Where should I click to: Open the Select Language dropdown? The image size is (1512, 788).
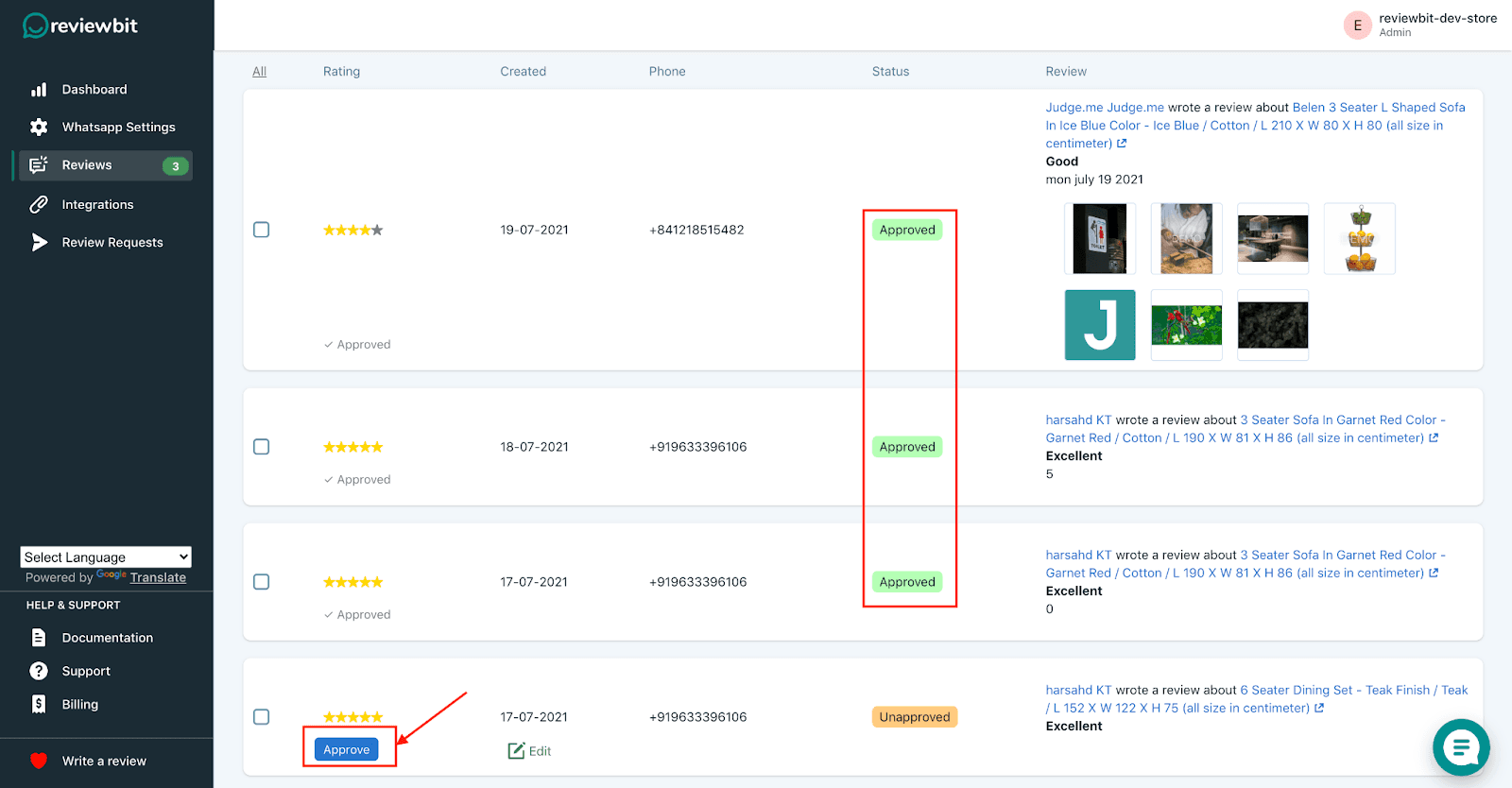(x=106, y=557)
